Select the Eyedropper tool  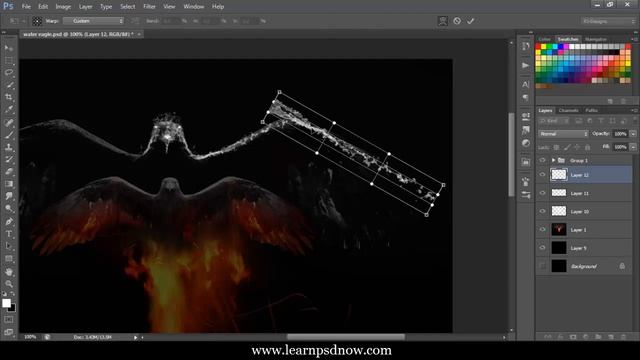[9, 109]
